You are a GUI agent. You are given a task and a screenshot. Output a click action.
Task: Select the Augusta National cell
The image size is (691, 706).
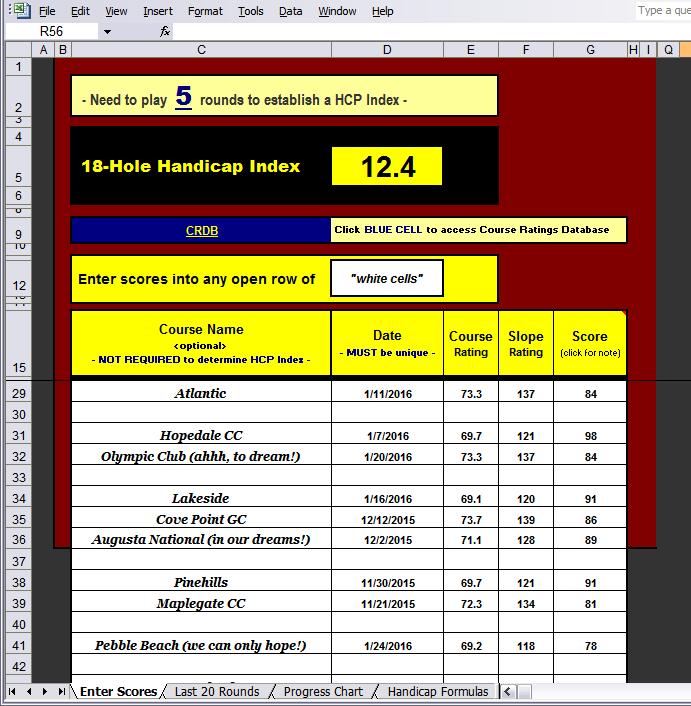tap(201, 539)
